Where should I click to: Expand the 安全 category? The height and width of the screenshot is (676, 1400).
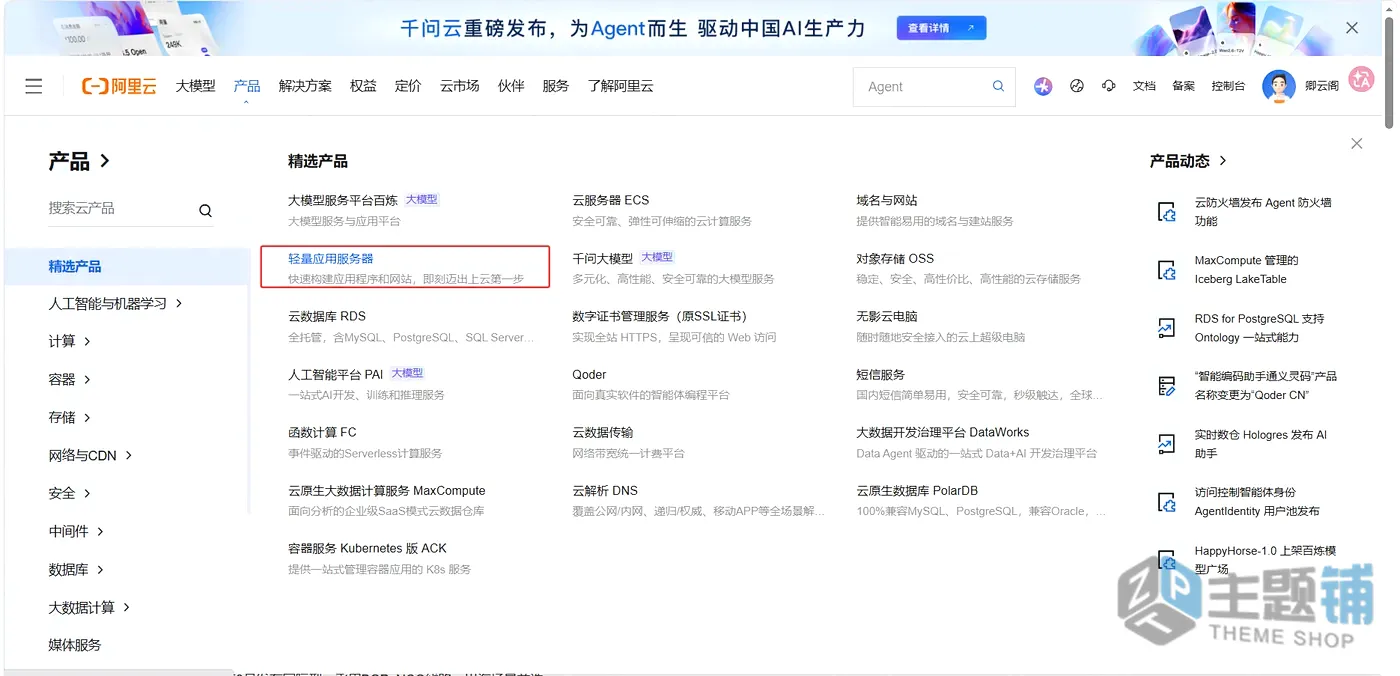click(69, 494)
